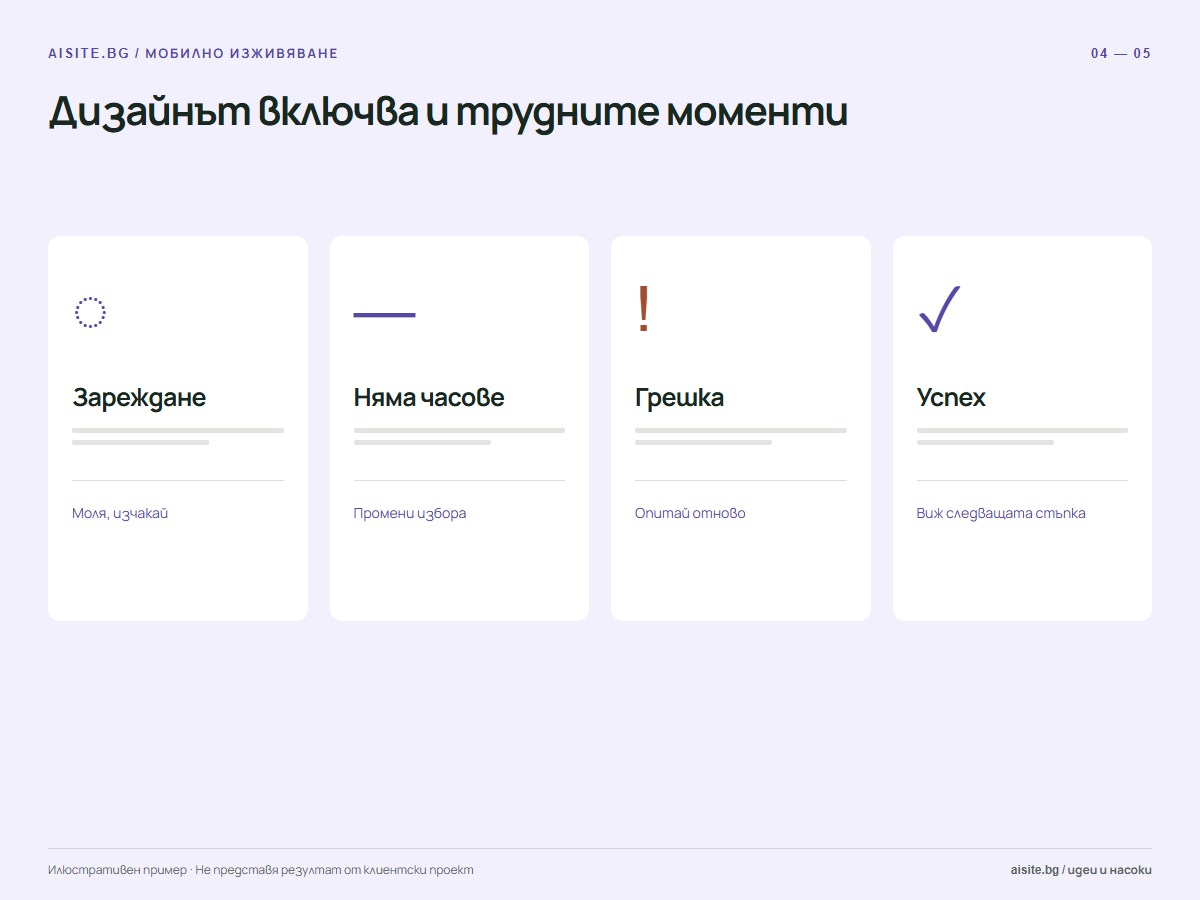Click the 'Виж следващата стъпка' link

point(1001,513)
